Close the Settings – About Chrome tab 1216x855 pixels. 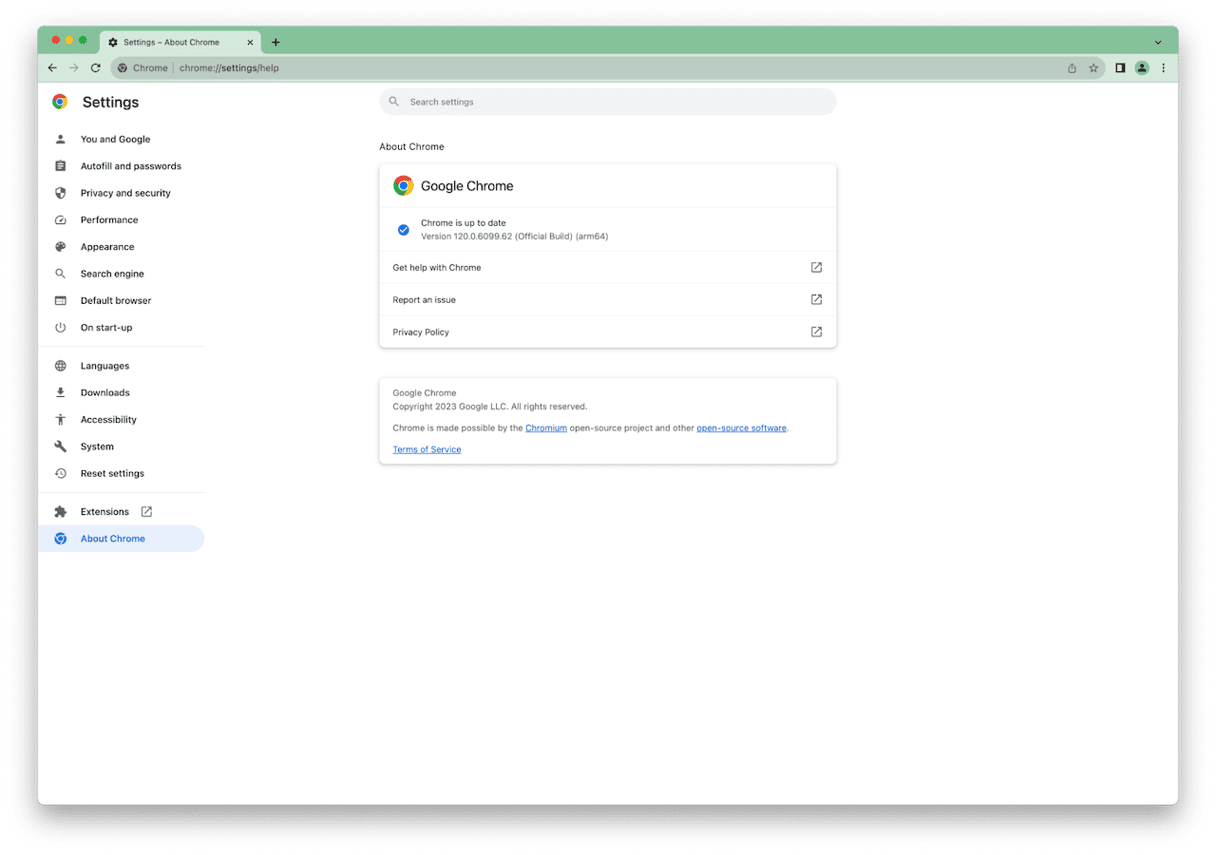coord(250,42)
